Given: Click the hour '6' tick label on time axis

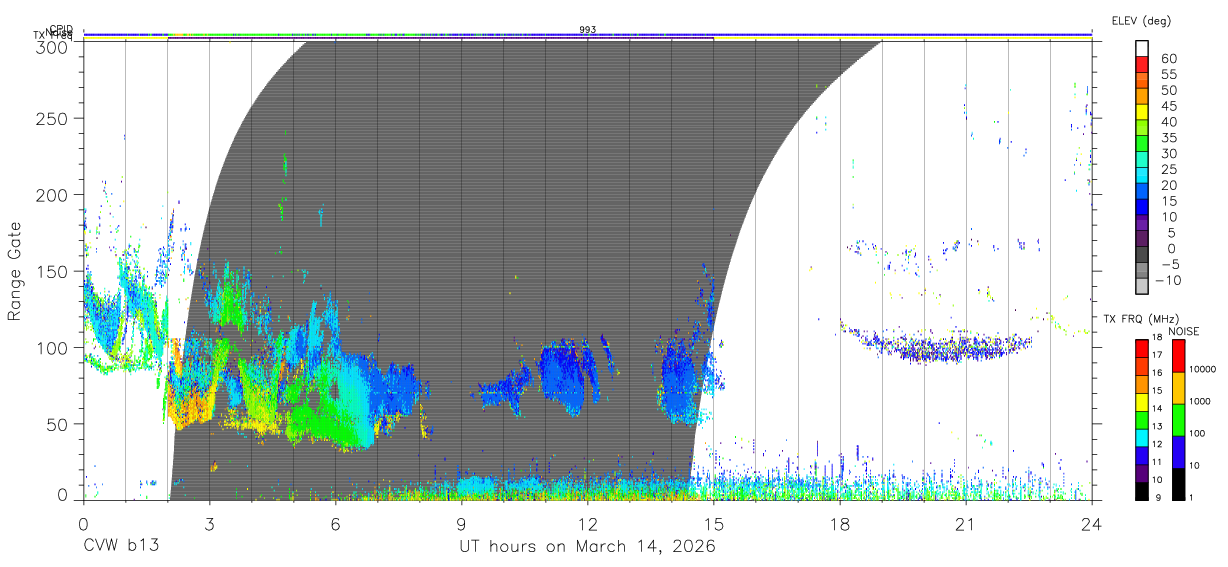Looking at the screenshot, I should (335, 523).
